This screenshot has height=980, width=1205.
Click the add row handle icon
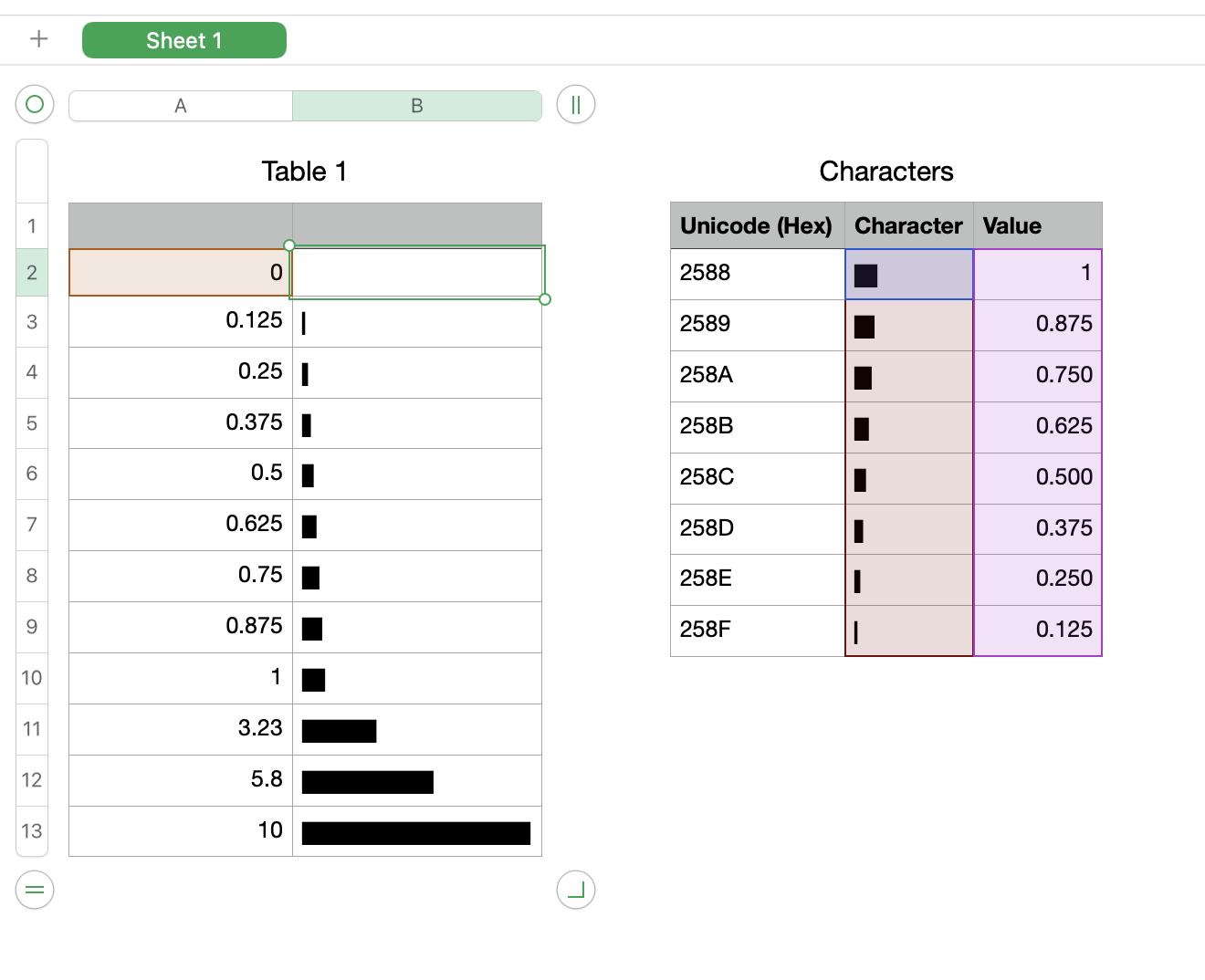point(35,890)
